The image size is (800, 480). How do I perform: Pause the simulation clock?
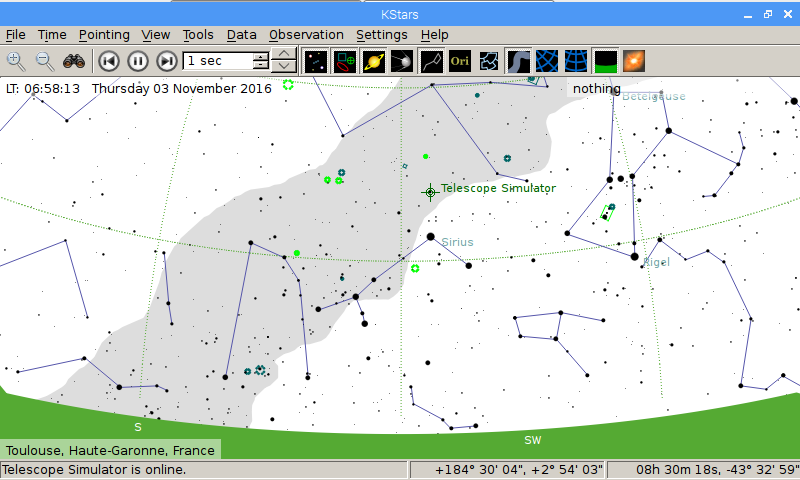(138, 61)
